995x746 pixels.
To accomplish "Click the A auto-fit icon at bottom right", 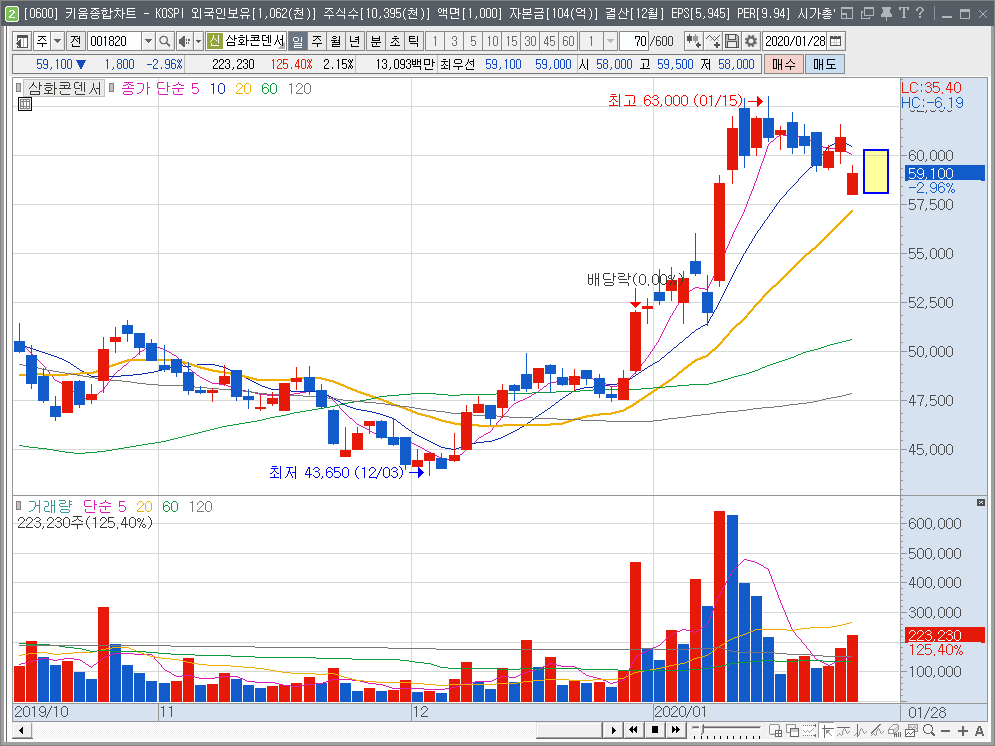I will click(979, 730).
